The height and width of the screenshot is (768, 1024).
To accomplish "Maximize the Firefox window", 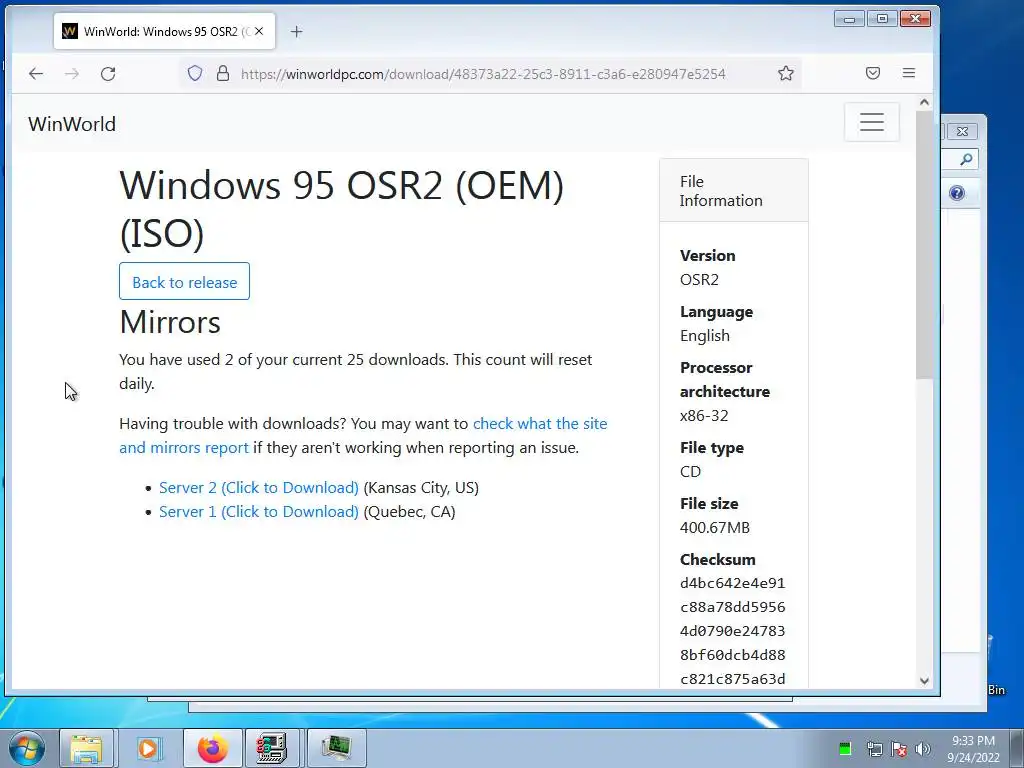I will (882, 19).
